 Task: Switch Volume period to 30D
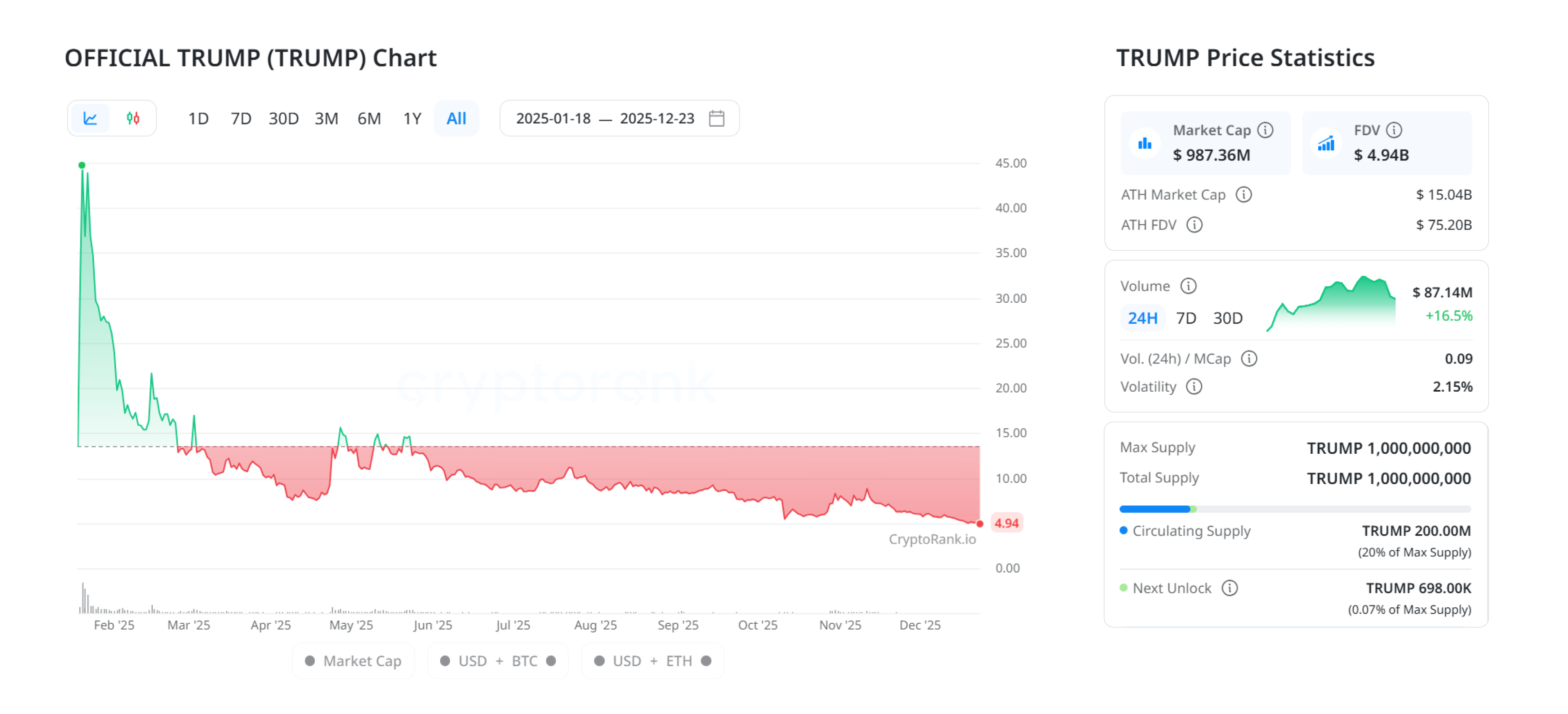coord(1227,318)
